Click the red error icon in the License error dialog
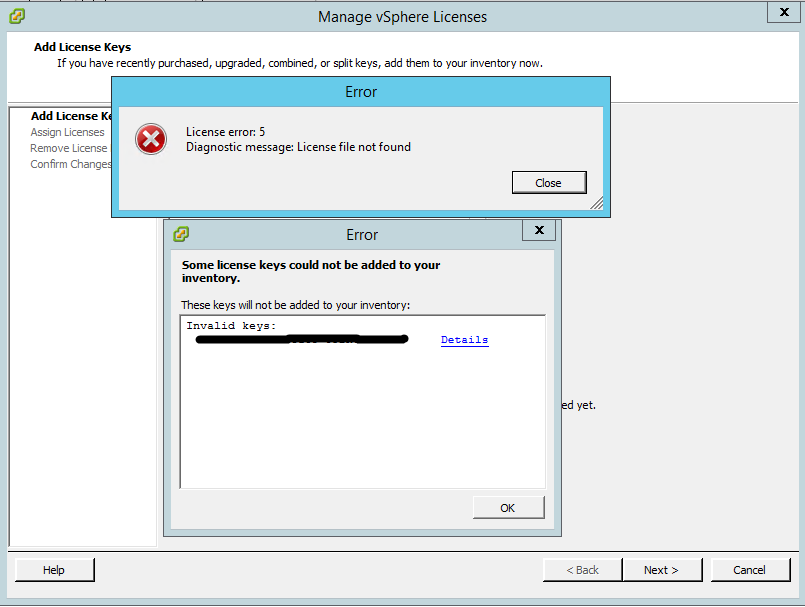805x607 pixels. click(151, 139)
